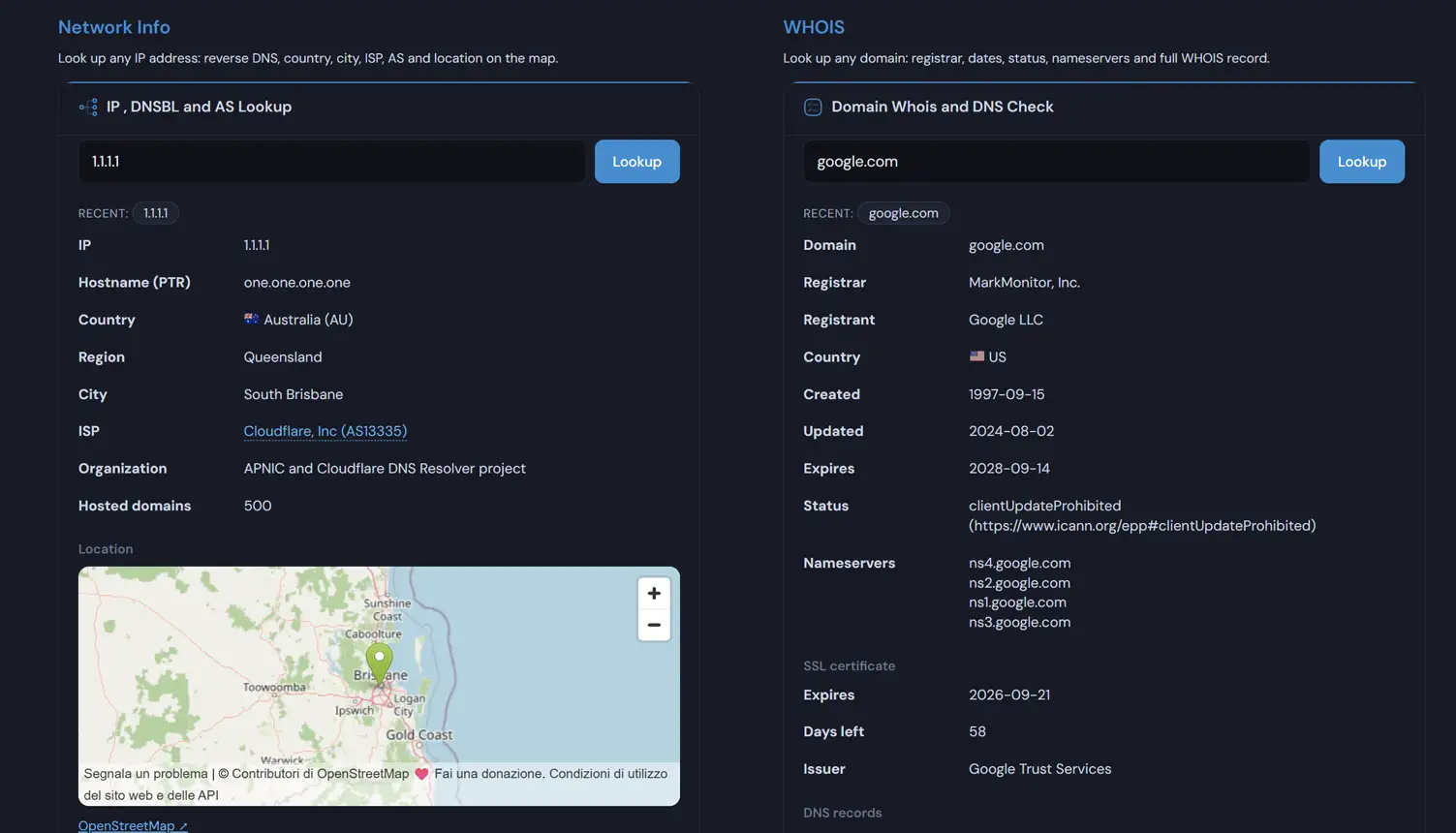Click registrant value Google LLC

click(1006, 320)
